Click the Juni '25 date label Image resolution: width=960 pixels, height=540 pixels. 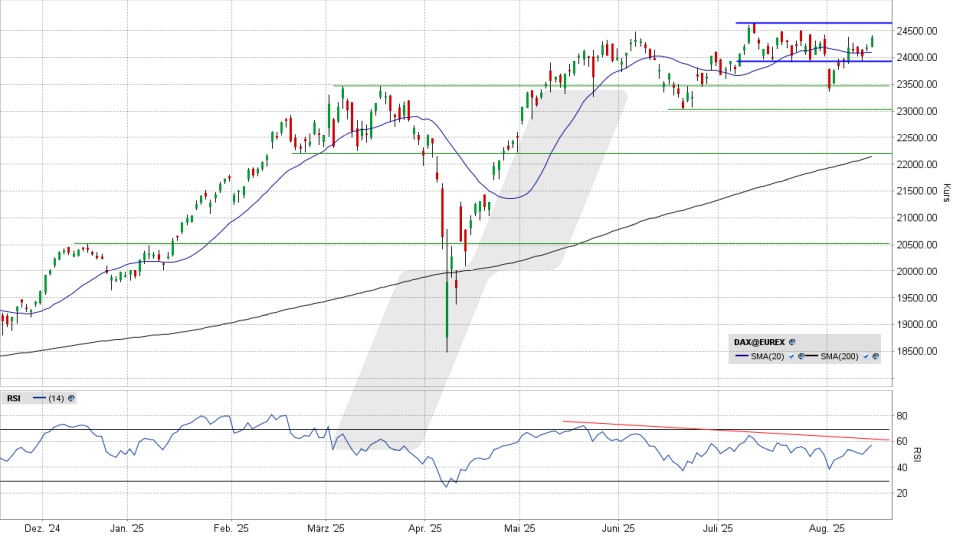[x=618, y=528]
